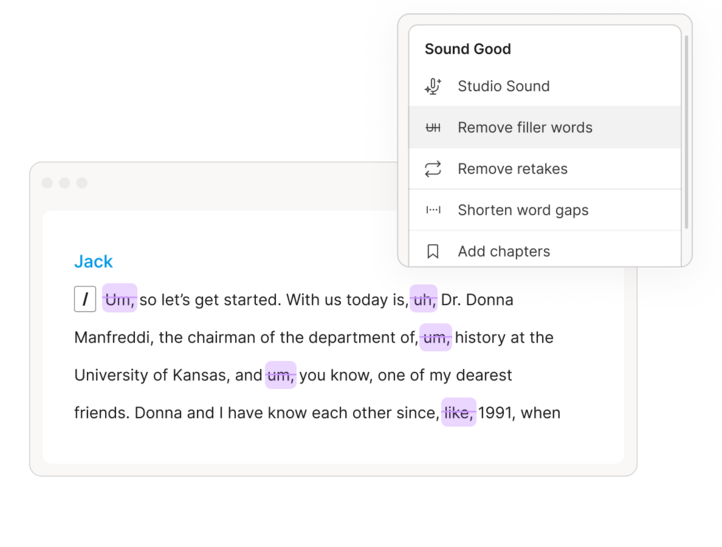Click the highlighted "like," before 1991
This screenshot has height=547, width=722.
(458, 413)
